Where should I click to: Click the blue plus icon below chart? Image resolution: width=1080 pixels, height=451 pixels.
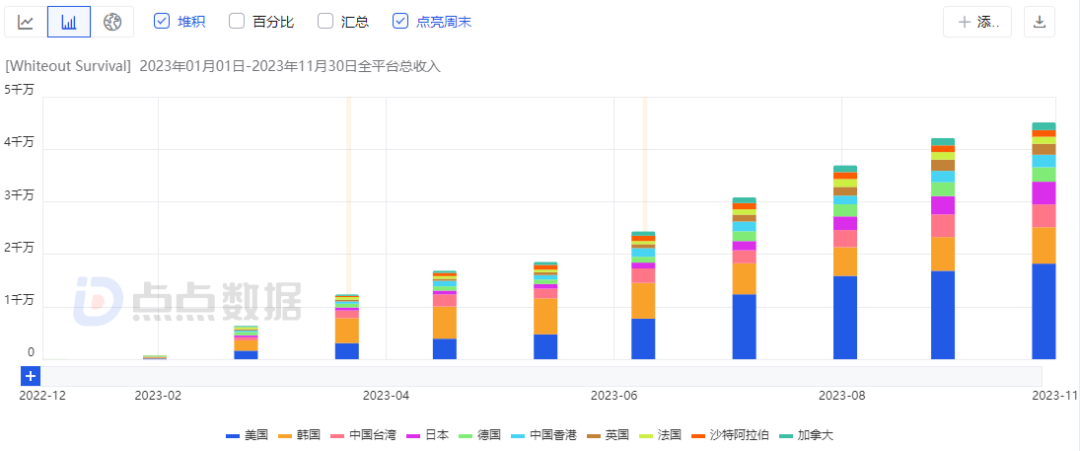31,376
